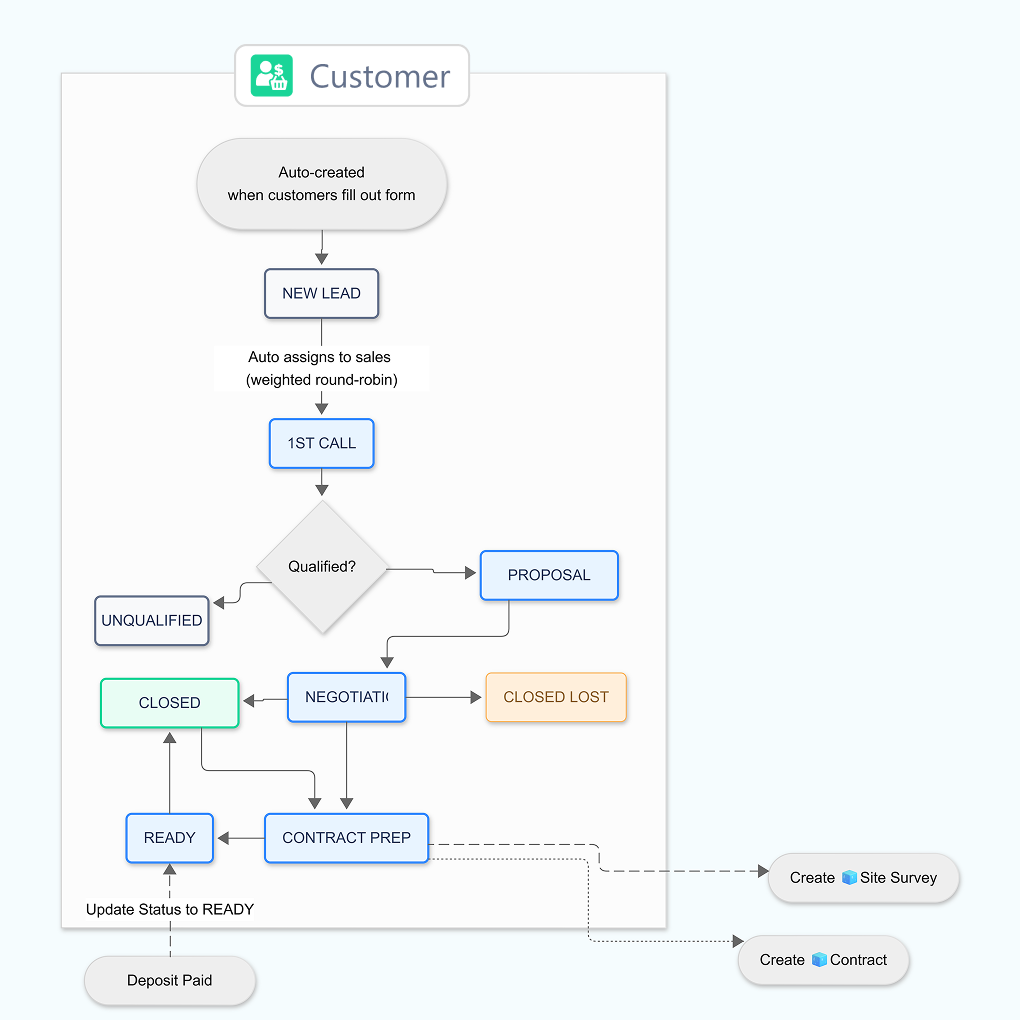Click the Deposit Paid trigger node
1020x1020 pixels.
pyautogui.click(x=170, y=981)
